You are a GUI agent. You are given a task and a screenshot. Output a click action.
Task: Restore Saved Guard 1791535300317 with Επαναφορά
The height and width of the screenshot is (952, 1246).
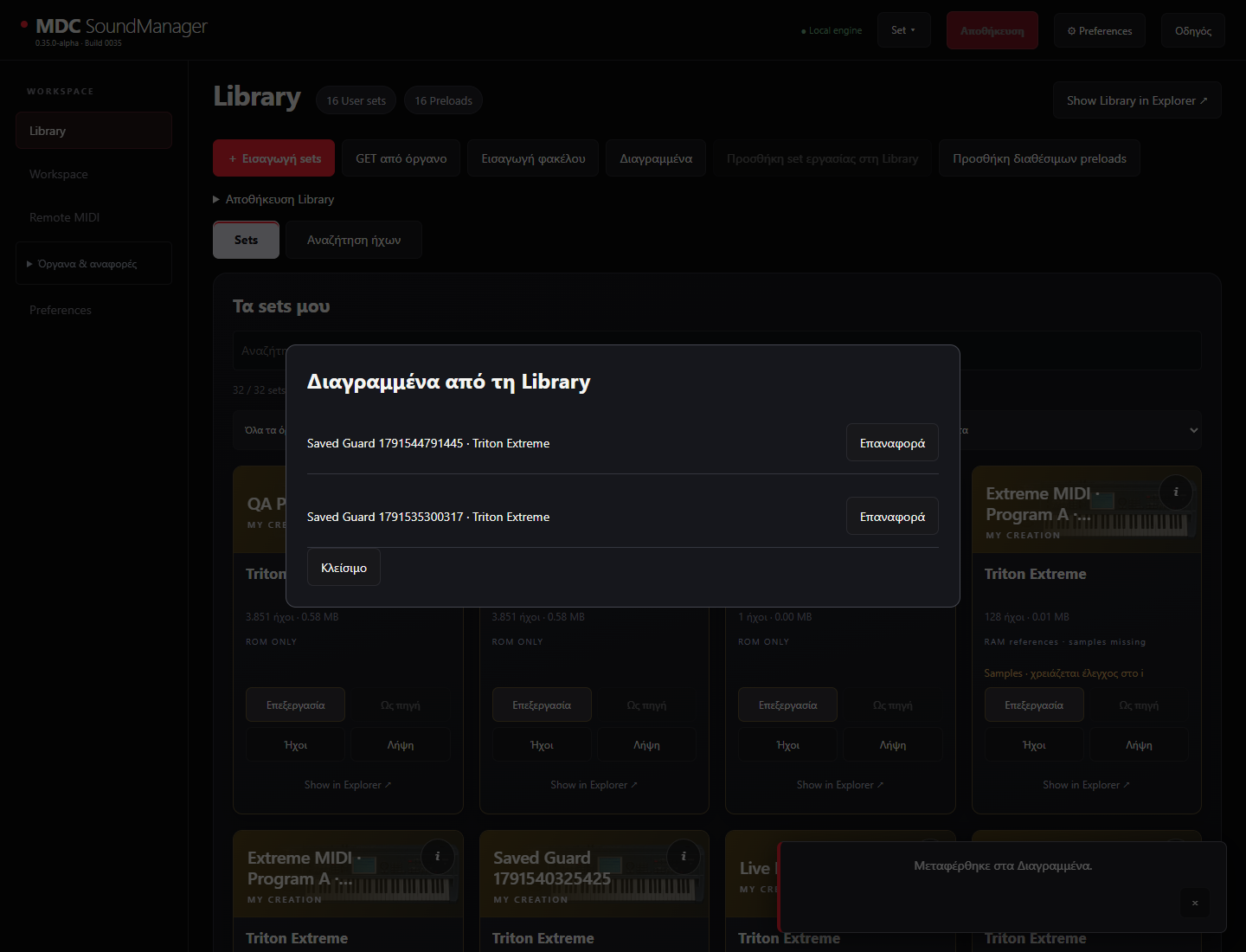pos(892,517)
